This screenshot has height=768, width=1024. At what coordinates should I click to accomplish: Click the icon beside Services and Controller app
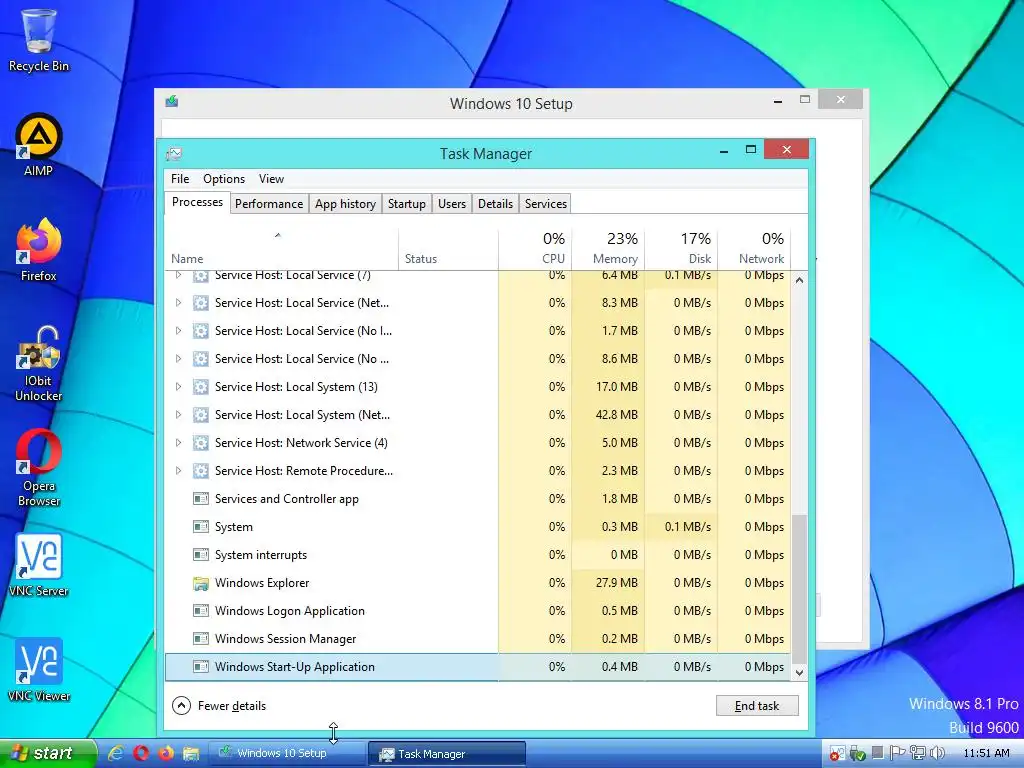click(201, 499)
